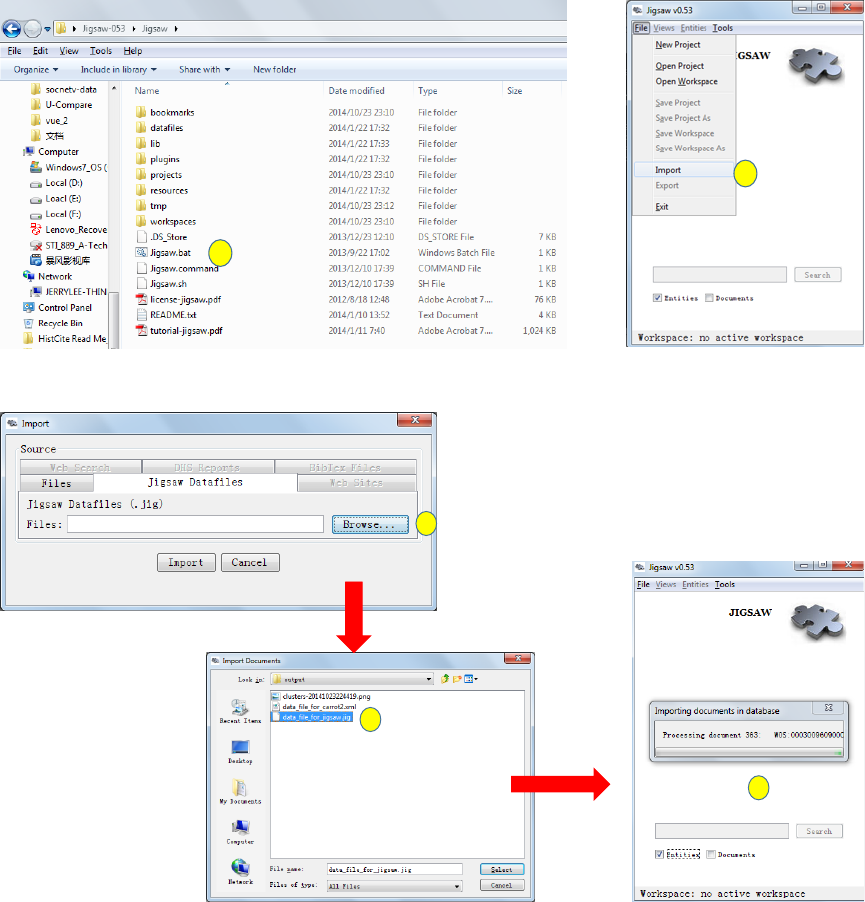
Task: Select the Jigsaw.bat batch file icon
Action: click(x=141, y=253)
